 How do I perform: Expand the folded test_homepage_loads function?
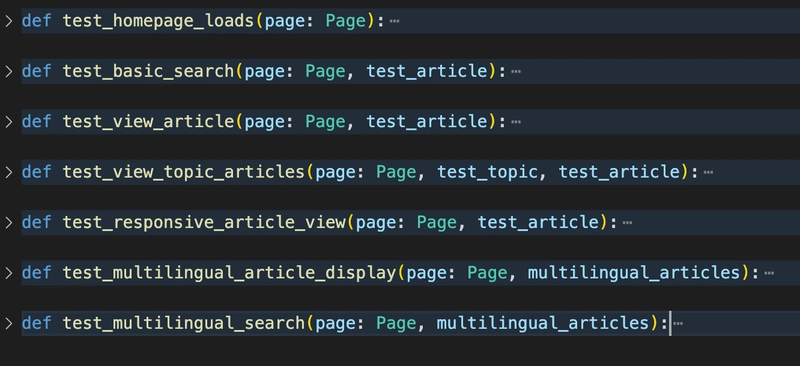click(8, 21)
